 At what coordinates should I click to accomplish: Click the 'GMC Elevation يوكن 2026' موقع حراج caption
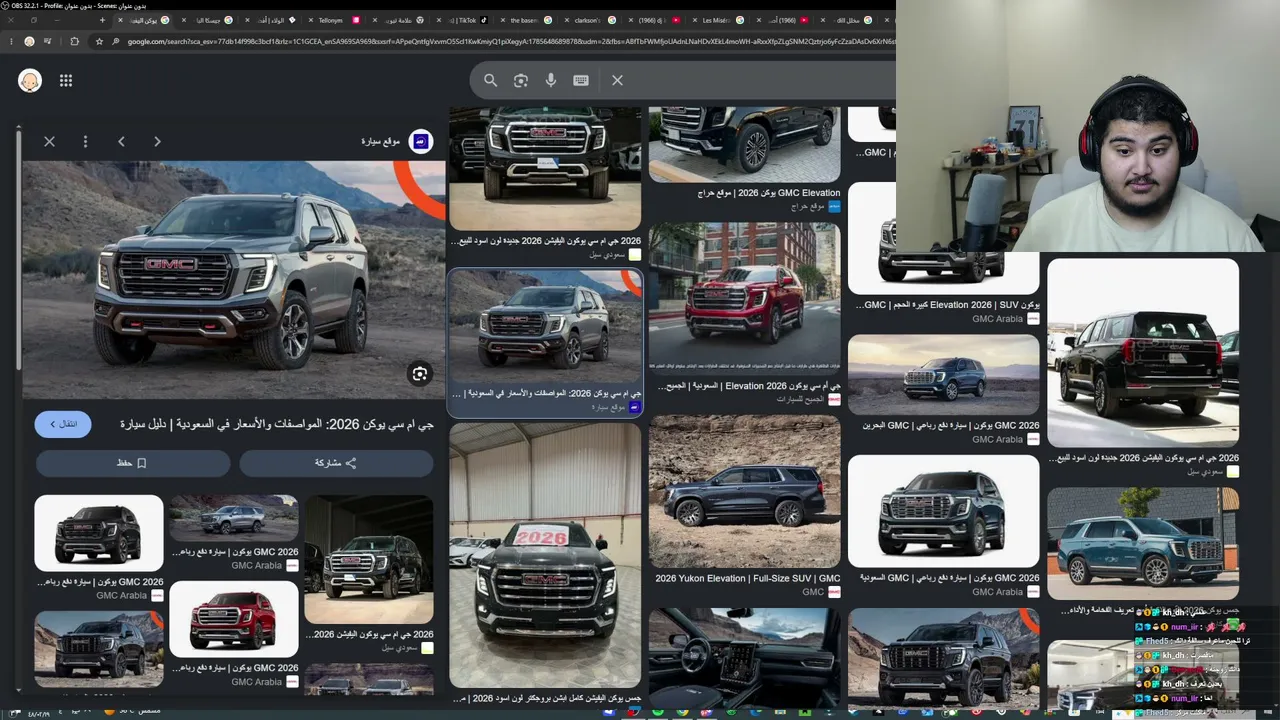click(x=768, y=193)
